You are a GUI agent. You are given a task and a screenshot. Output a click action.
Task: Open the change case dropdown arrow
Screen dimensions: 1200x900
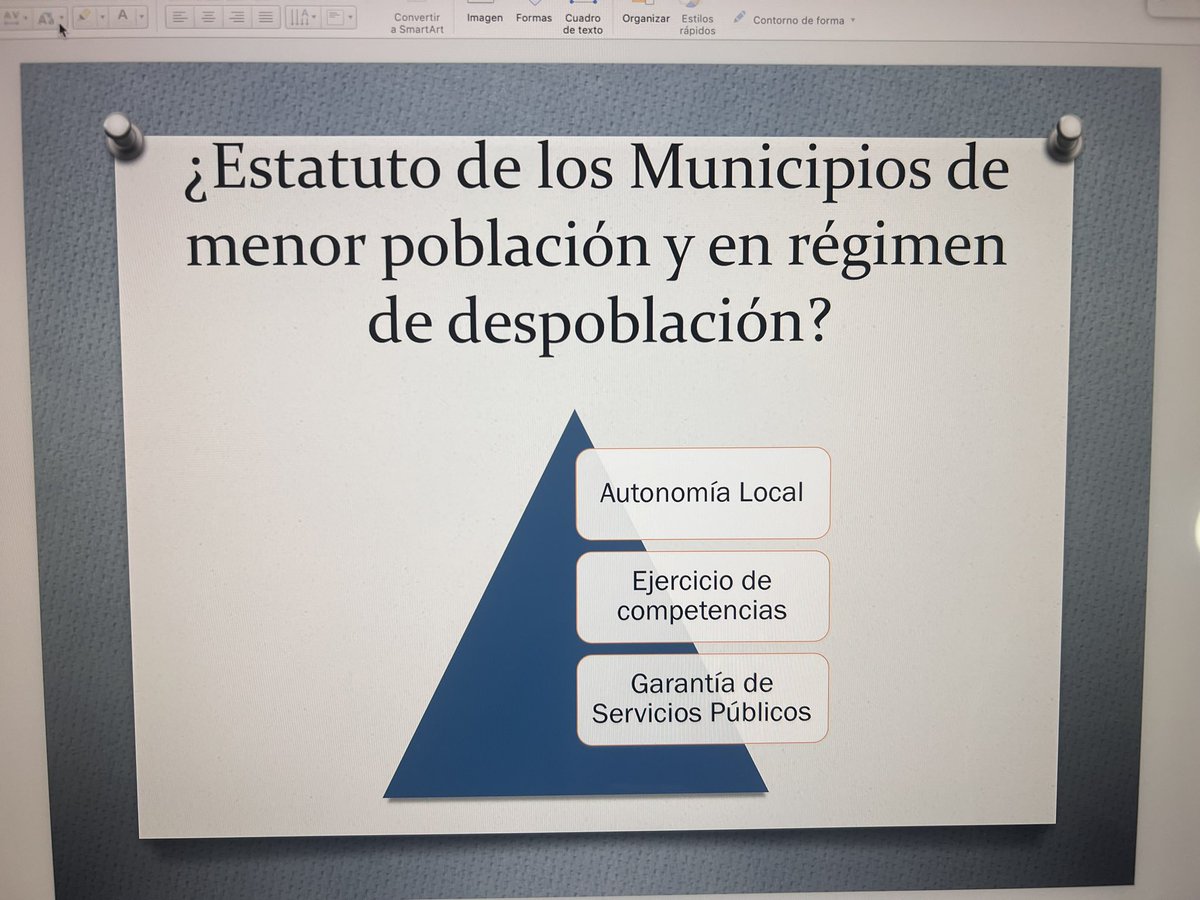pos(62,17)
